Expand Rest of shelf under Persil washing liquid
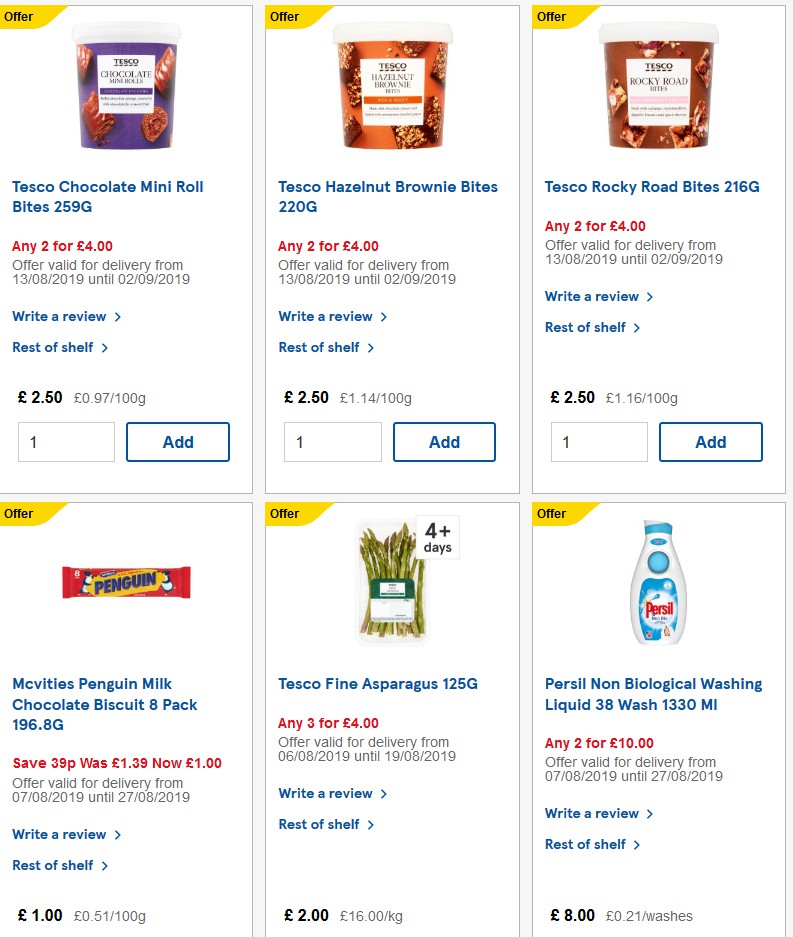This screenshot has width=793, height=937. (x=586, y=844)
